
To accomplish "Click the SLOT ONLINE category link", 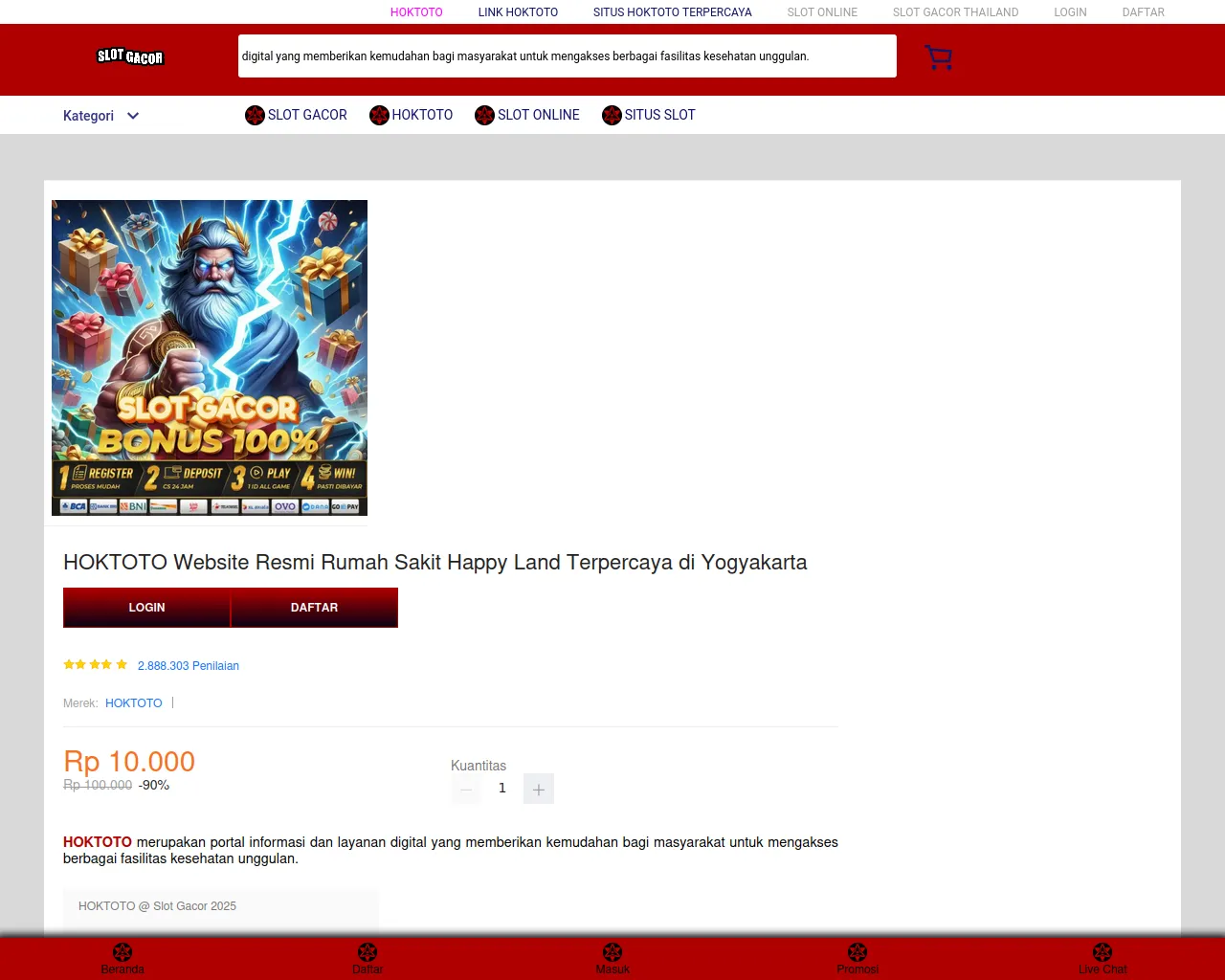I will (539, 115).
